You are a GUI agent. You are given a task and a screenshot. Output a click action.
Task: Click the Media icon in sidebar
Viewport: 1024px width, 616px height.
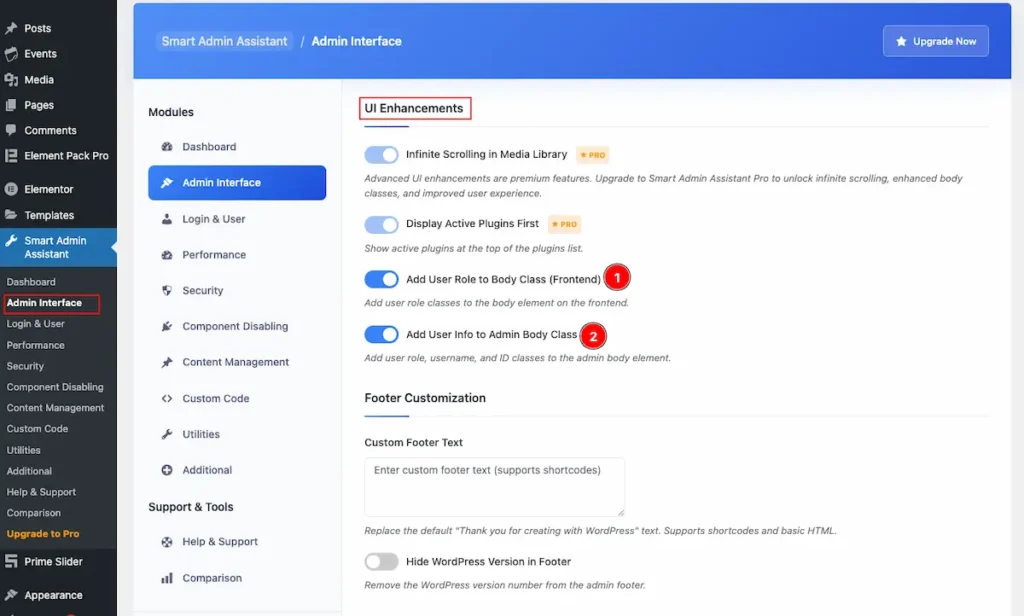pos(11,80)
